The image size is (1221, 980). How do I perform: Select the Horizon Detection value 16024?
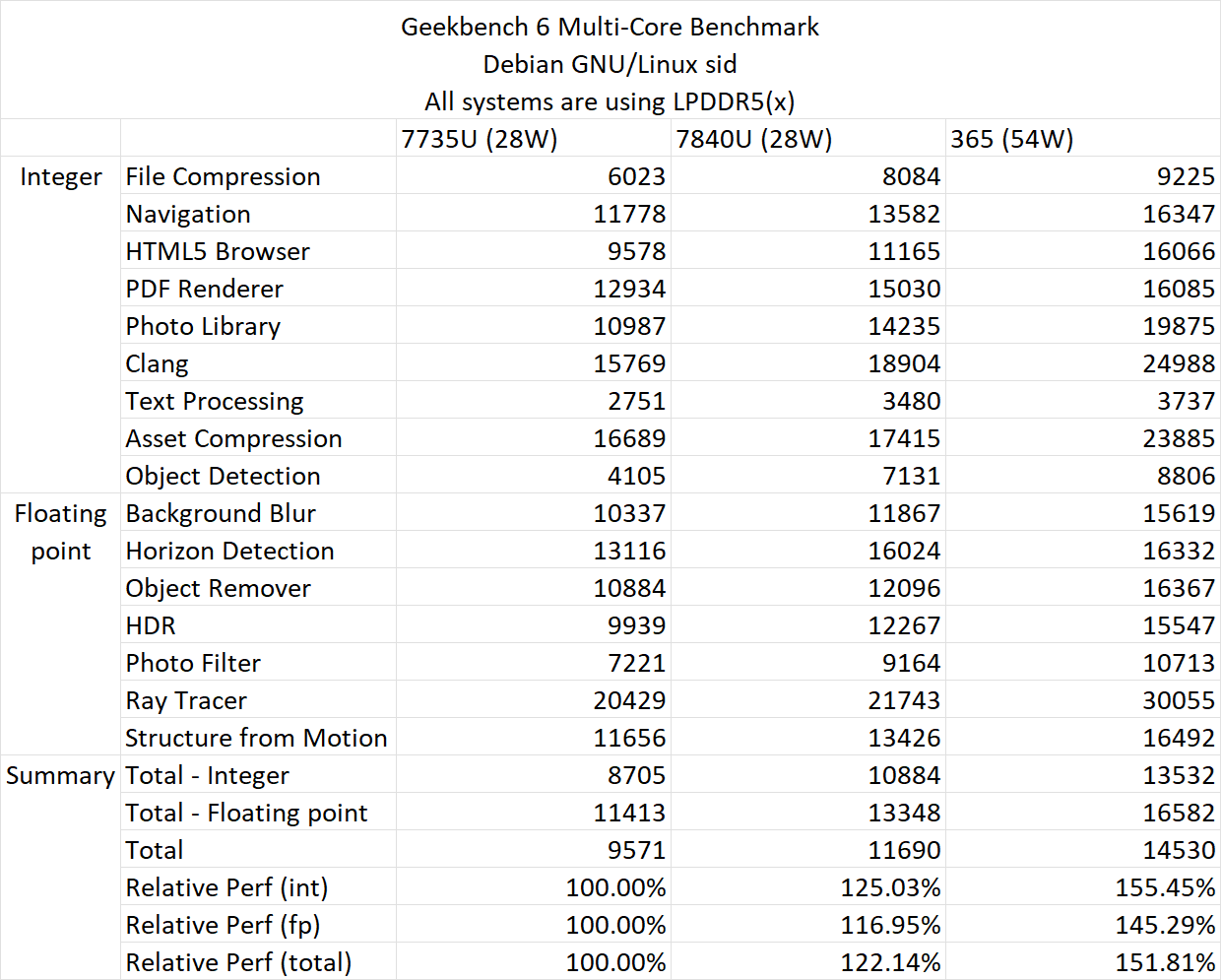[904, 552]
